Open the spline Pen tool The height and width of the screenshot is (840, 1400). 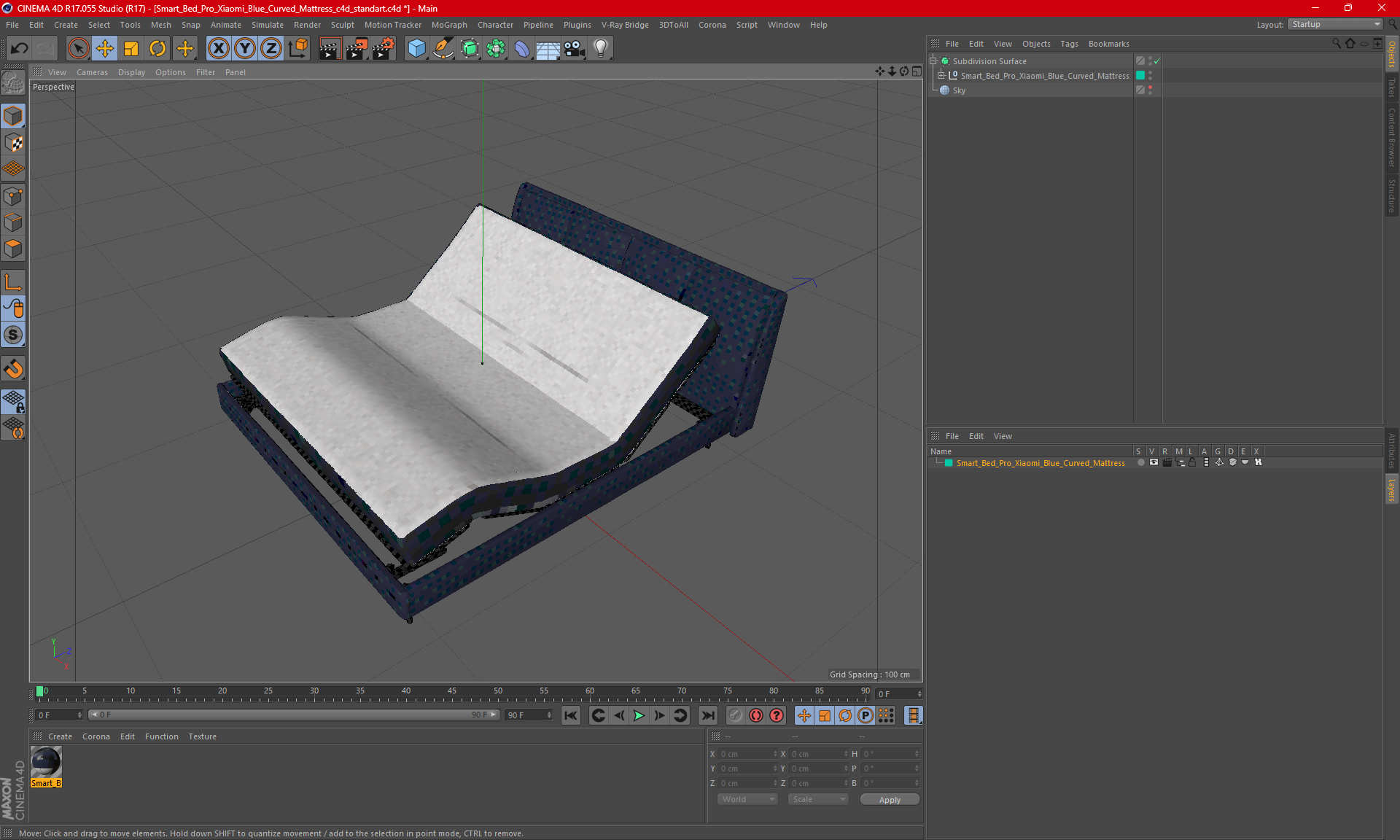click(443, 49)
